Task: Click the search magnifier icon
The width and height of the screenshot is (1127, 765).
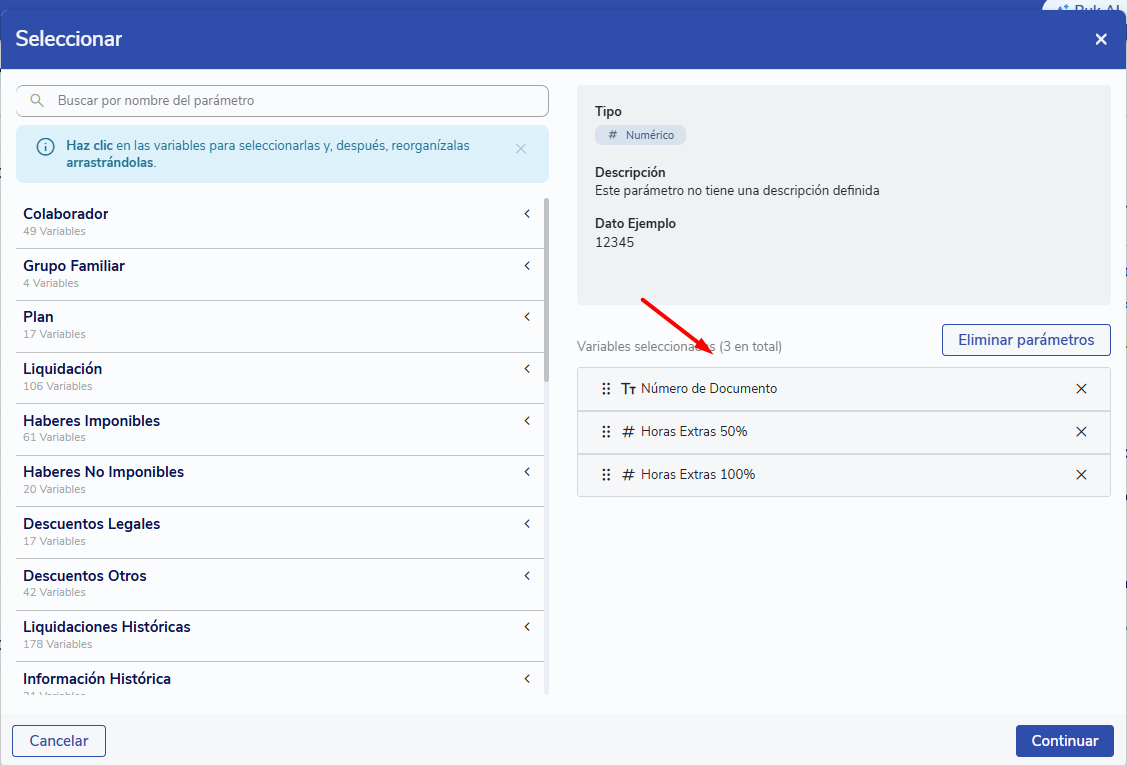Action: click(x=37, y=101)
